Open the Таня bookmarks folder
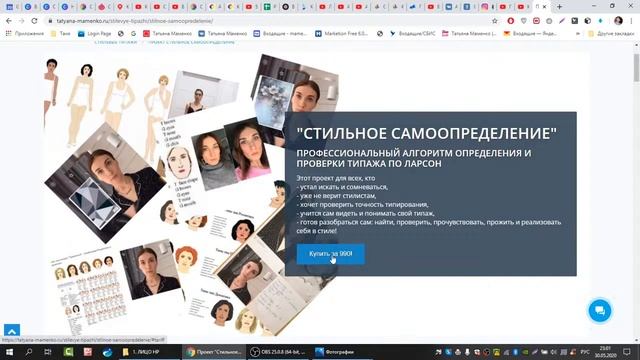Image resolution: width=640 pixels, height=360 pixels. 60,33
